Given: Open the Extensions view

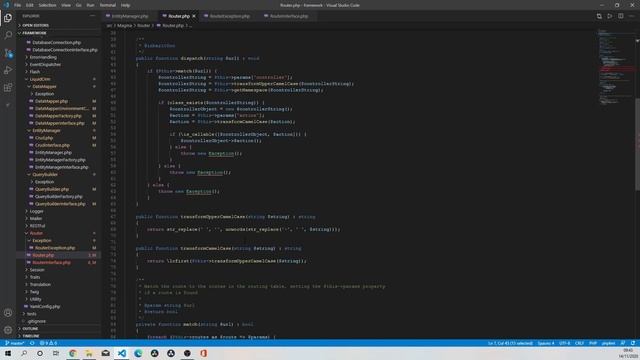Looking at the screenshot, I should (x=8, y=88).
